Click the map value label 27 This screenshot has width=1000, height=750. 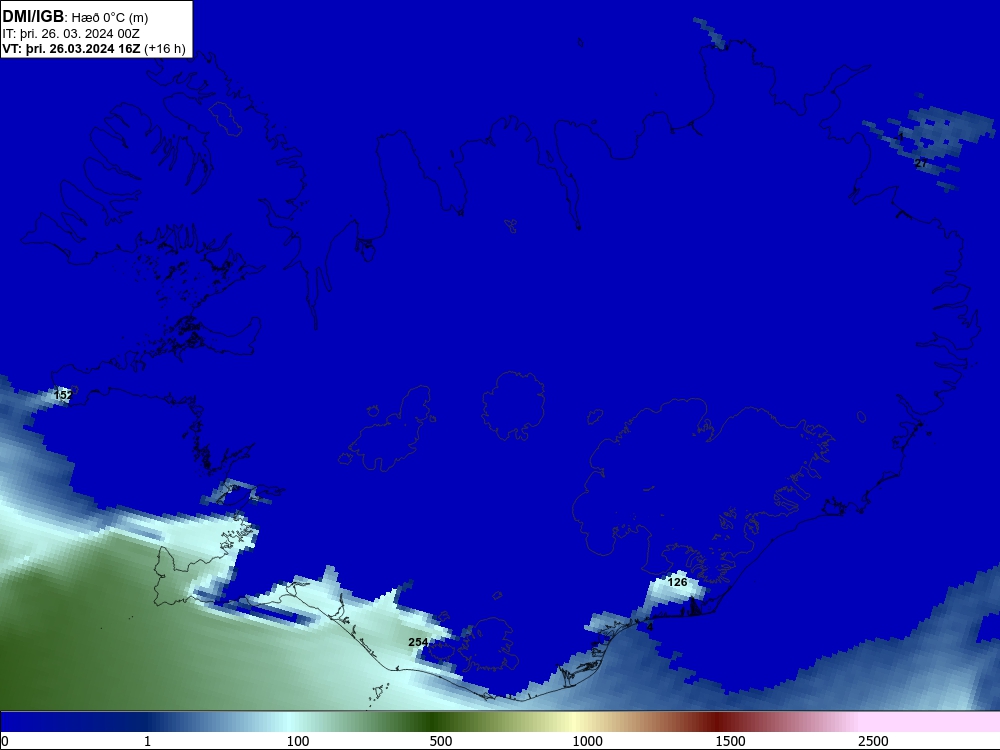921,163
